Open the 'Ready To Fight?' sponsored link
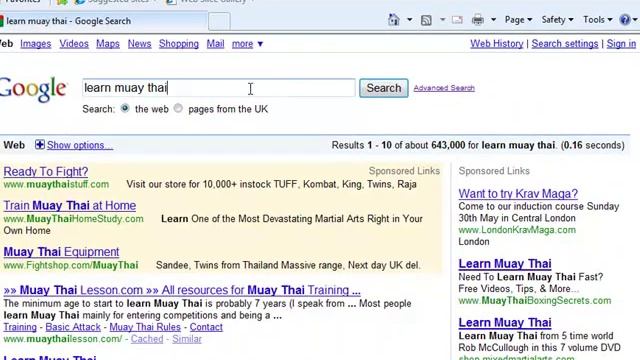 (x=46, y=171)
